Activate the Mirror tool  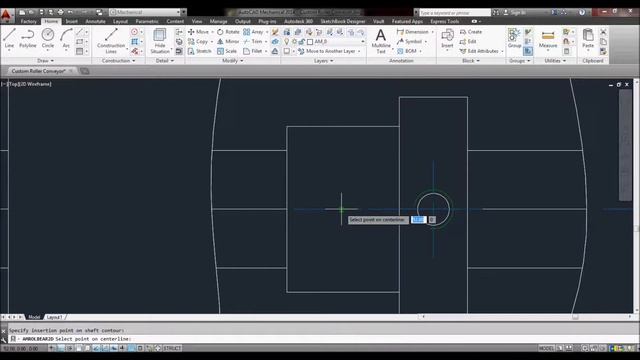click(228, 42)
